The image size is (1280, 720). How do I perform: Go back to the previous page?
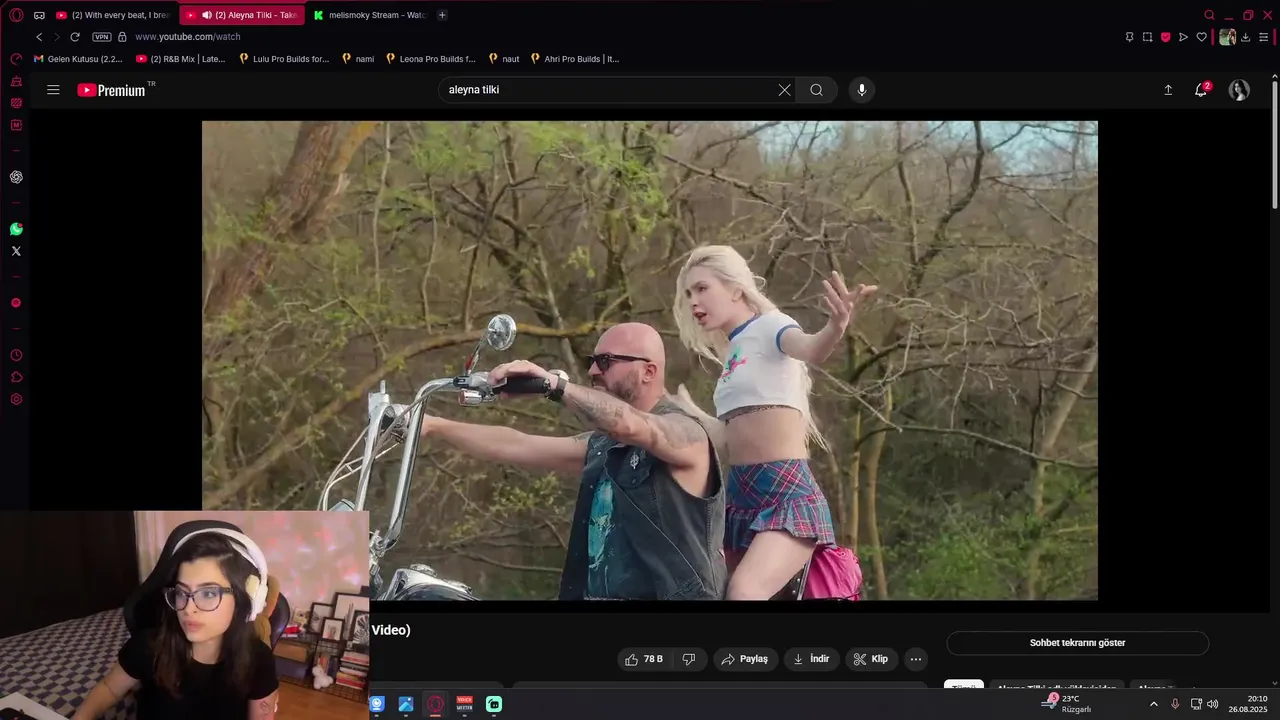(39, 37)
